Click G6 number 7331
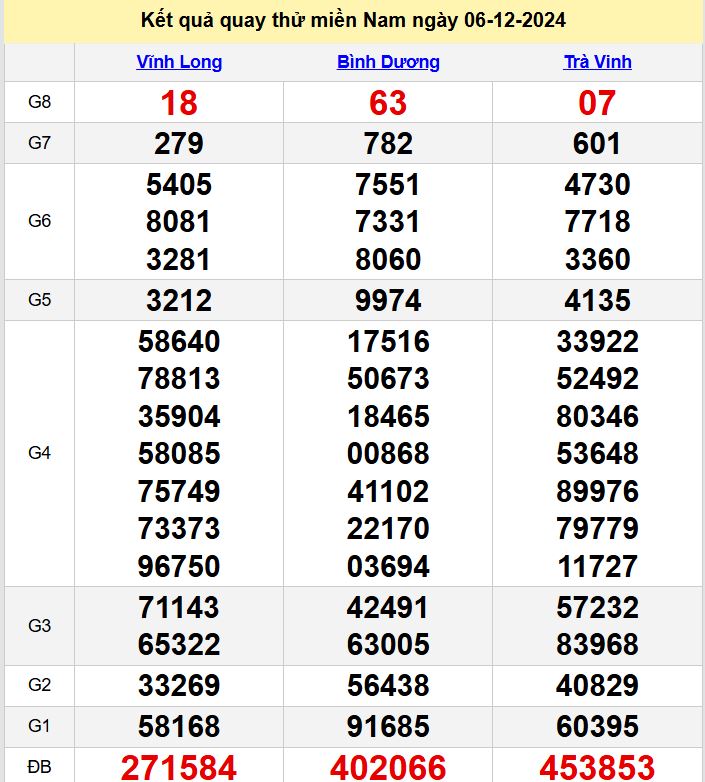 point(388,221)
